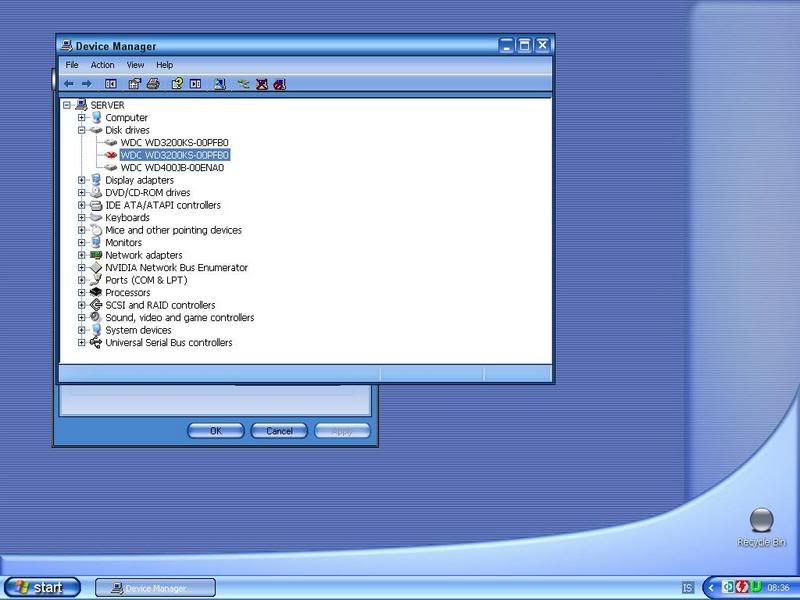Show hidden tray icons with the arrow
This screenshot has height=600, width=800.
tap(711, 588)
